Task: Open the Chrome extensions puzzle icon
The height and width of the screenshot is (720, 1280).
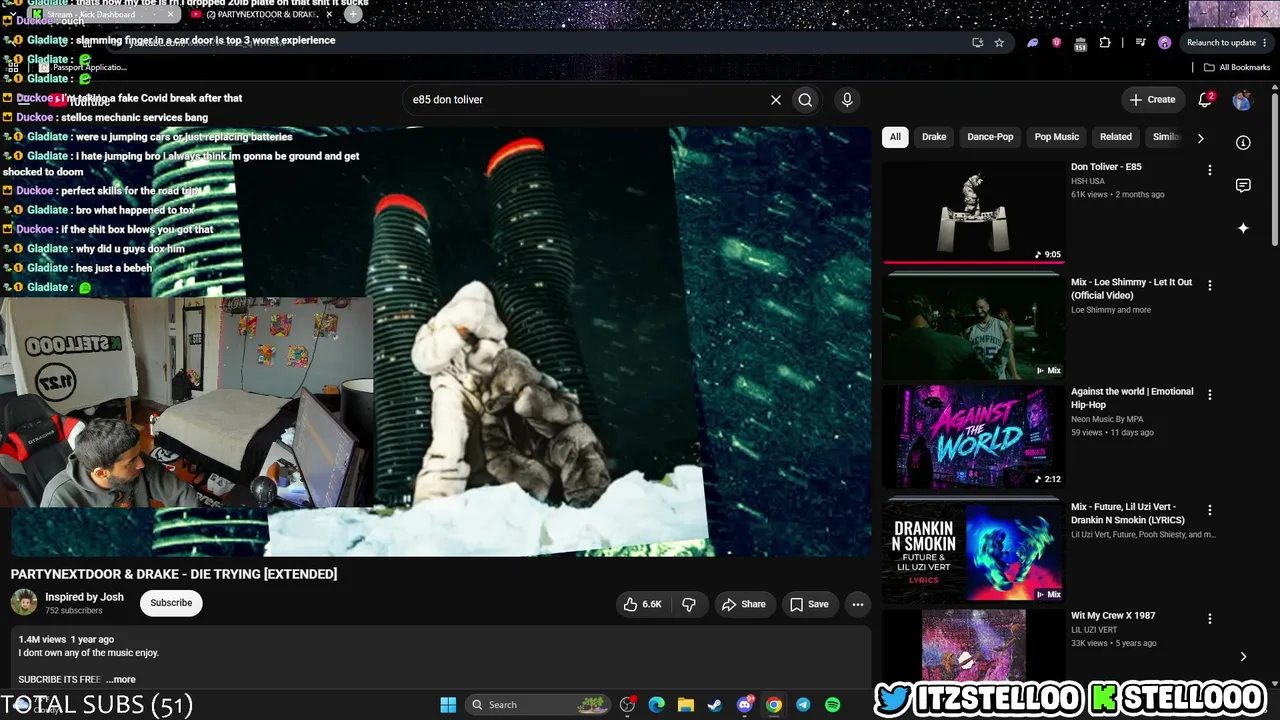Action: pyautogui.click(x=1105, y=43)
